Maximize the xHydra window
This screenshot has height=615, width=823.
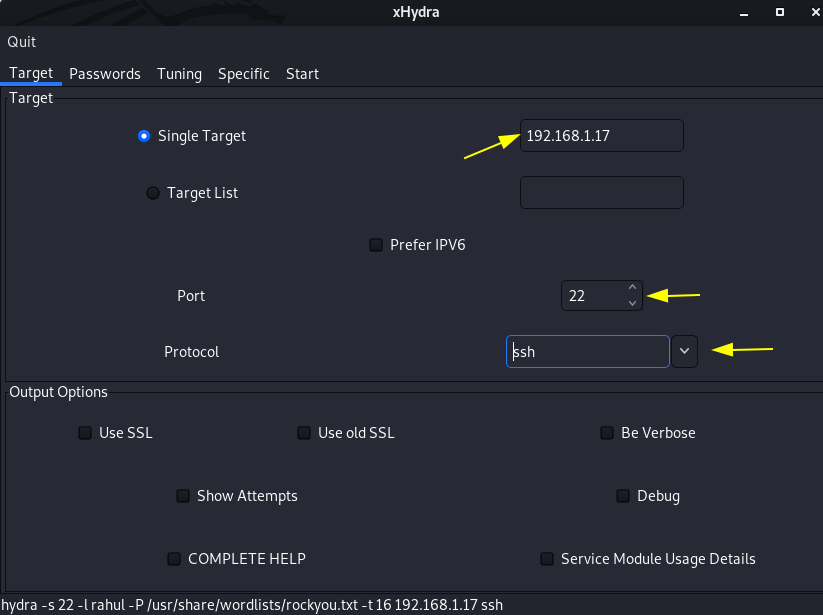(780, 12)
